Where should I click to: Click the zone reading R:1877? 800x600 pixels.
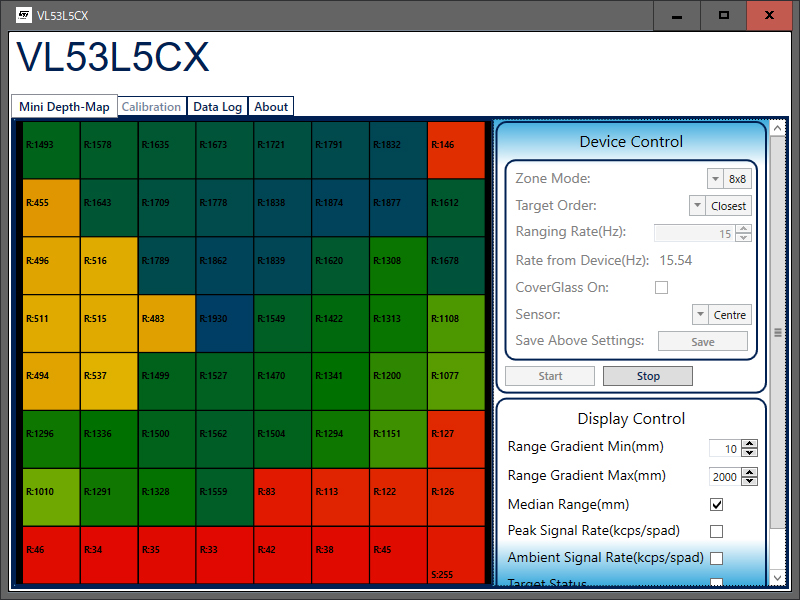point(398,208)
